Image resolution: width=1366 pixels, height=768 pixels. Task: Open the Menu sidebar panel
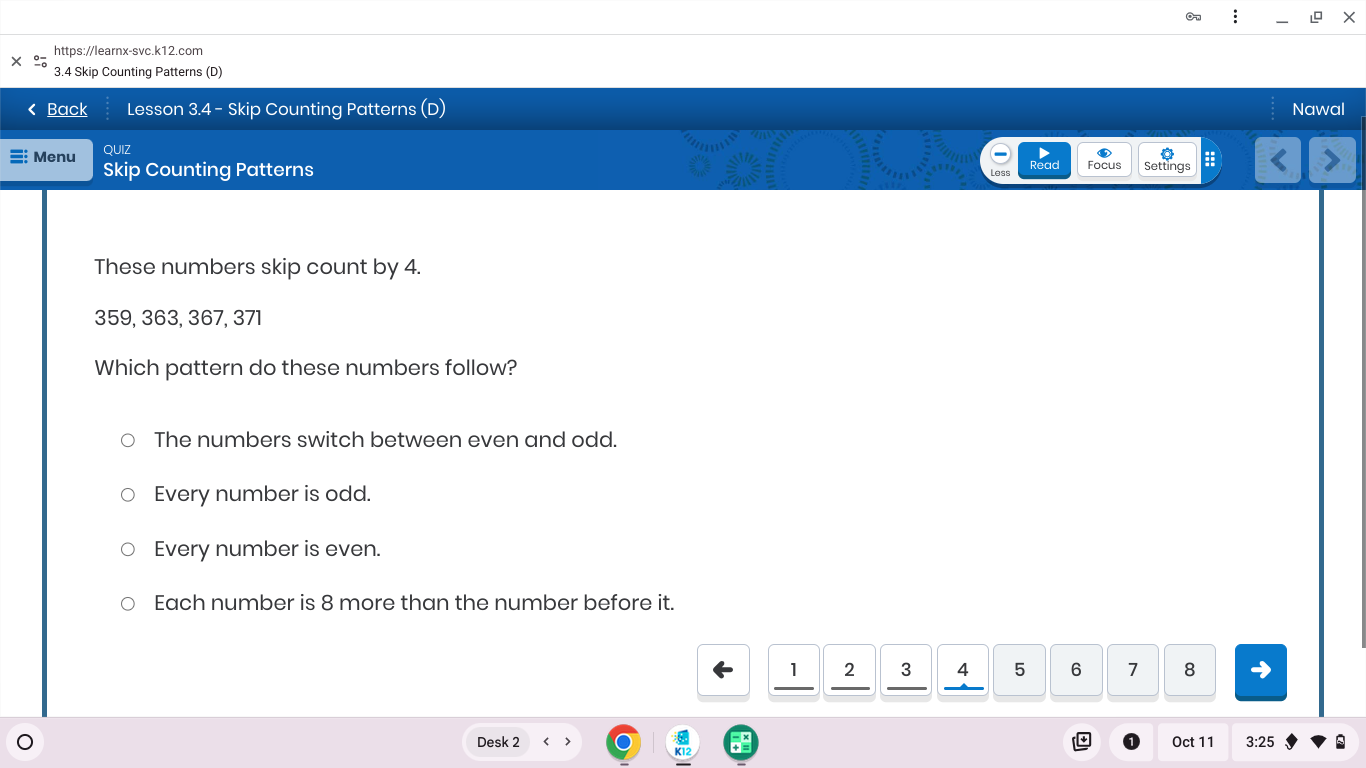click(45, 158)
